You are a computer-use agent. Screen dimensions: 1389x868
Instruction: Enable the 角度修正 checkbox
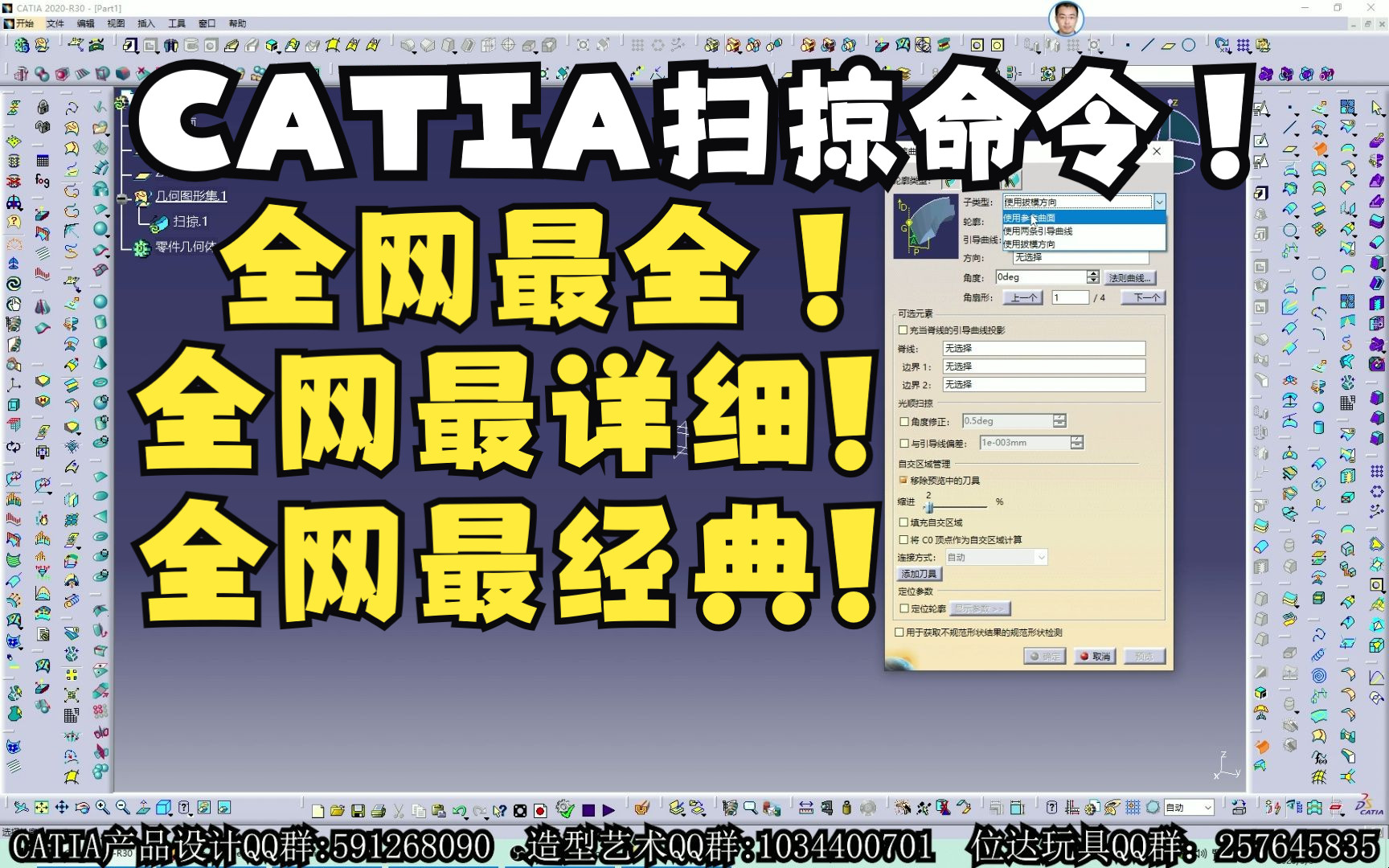(904, 422)
